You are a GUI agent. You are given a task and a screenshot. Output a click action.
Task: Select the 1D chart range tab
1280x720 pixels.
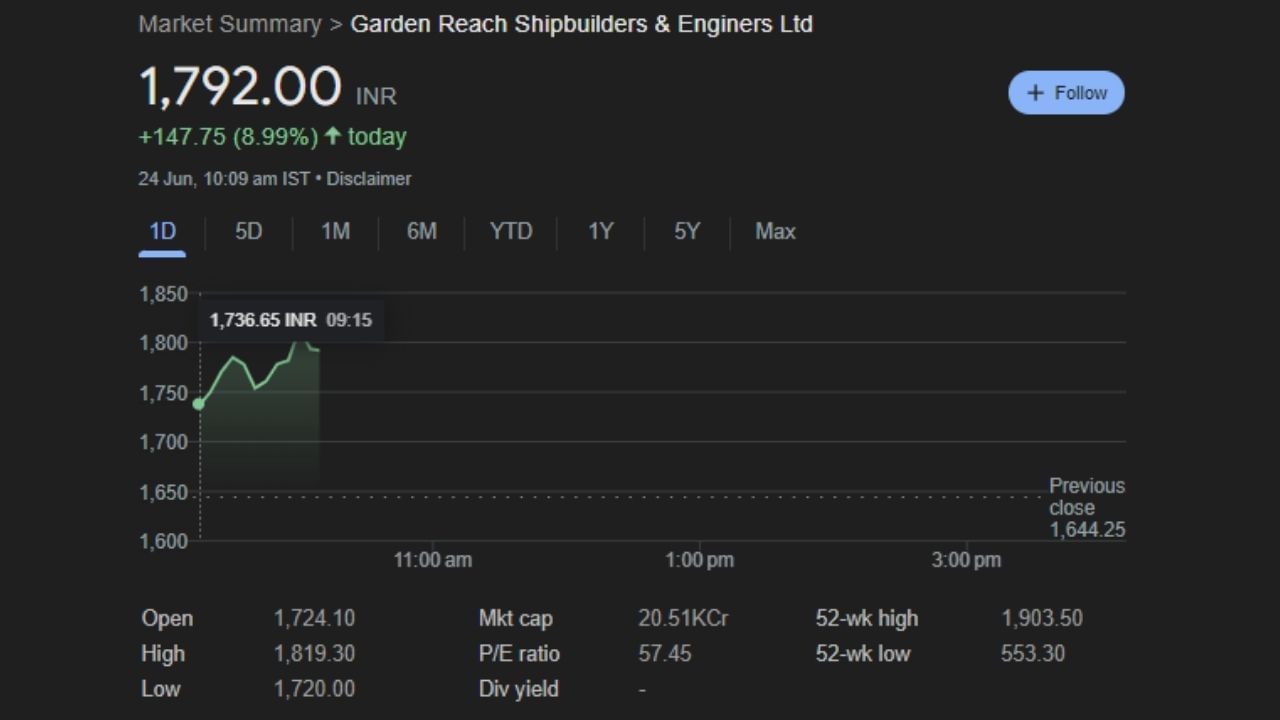[x=162, y=232]
